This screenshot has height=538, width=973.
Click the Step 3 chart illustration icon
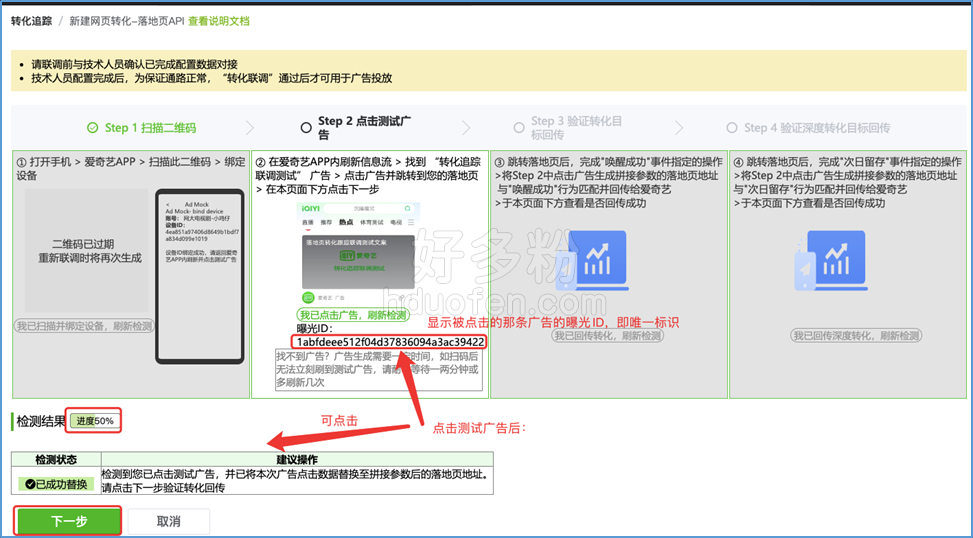(594, 261)
